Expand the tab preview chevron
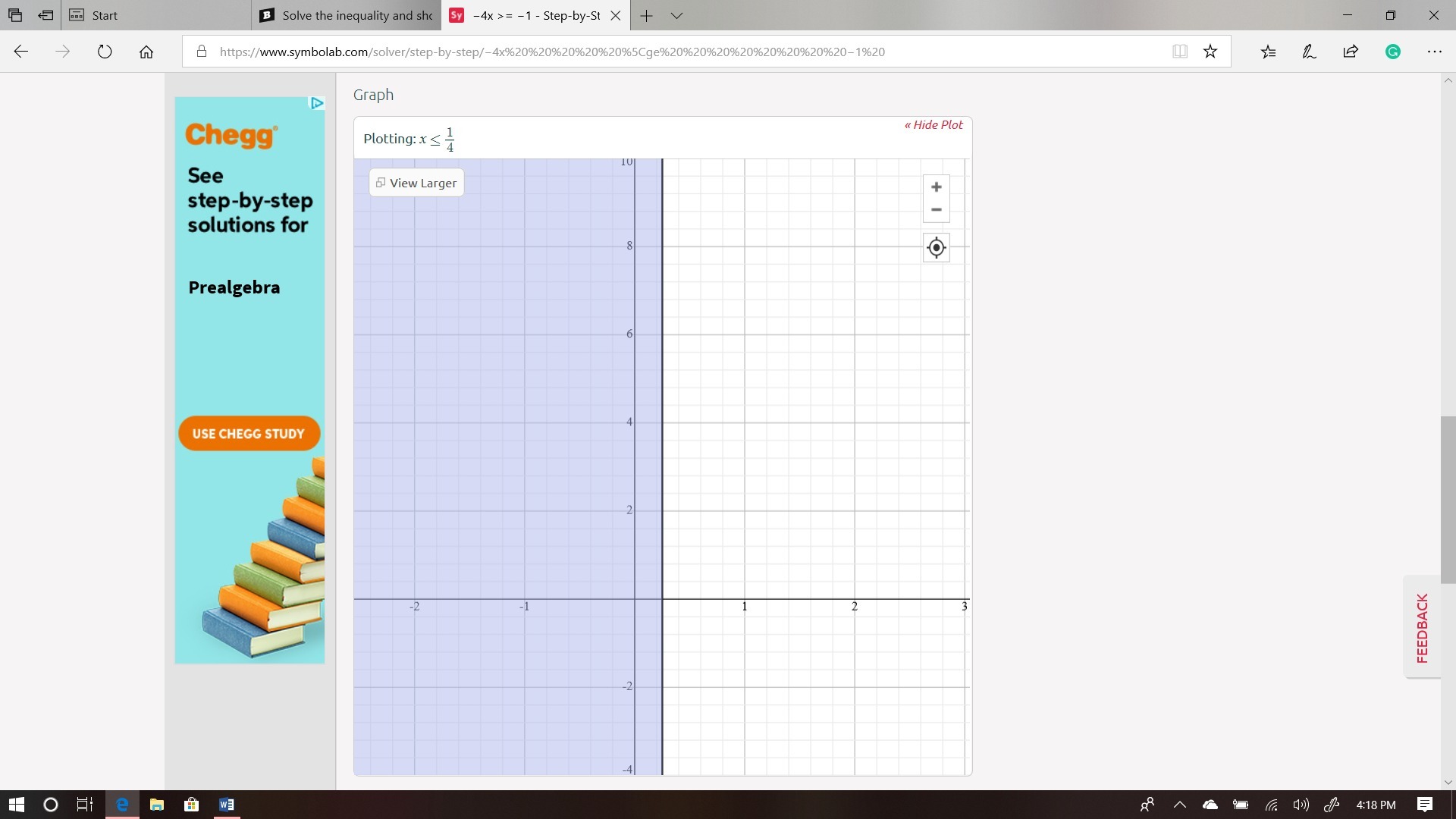 tap(677, 15)
